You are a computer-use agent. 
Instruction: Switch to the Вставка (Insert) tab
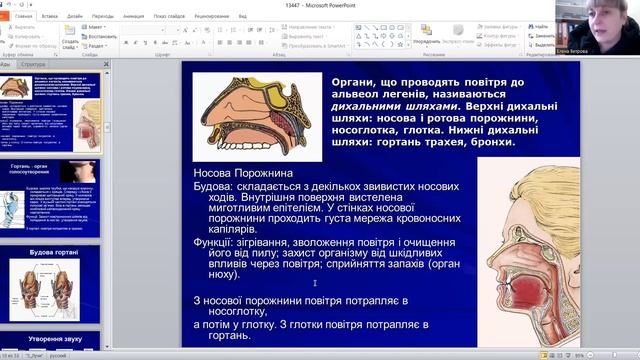pos(49,16)
